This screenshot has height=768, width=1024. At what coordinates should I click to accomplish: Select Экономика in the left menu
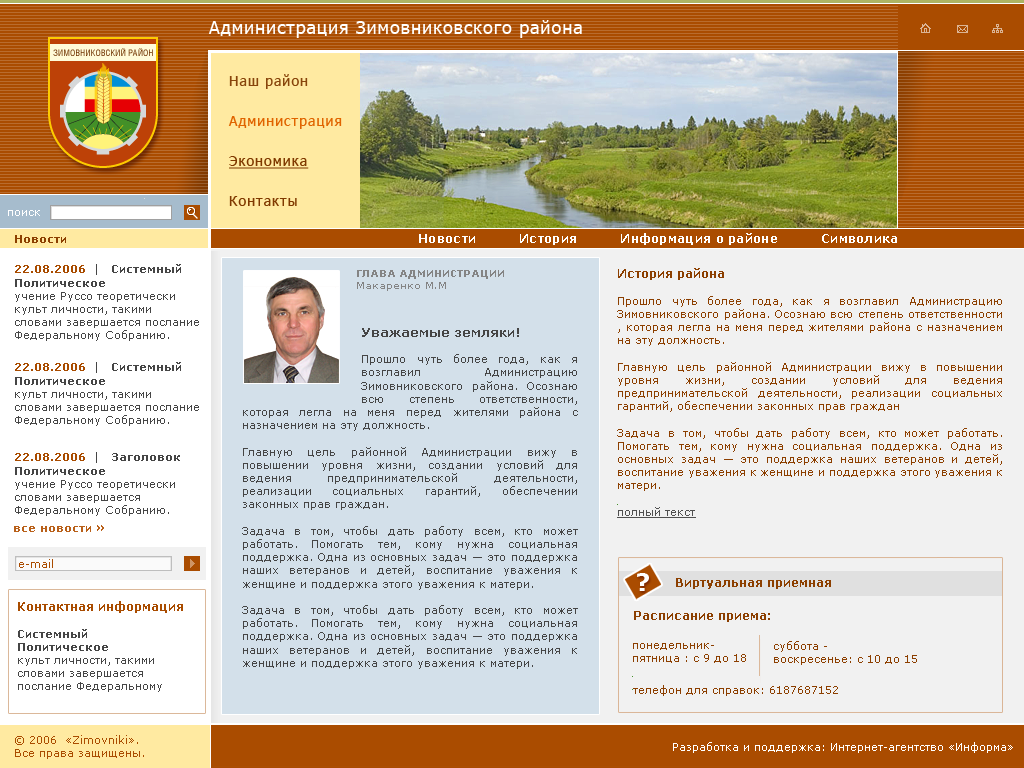point(268,161)
